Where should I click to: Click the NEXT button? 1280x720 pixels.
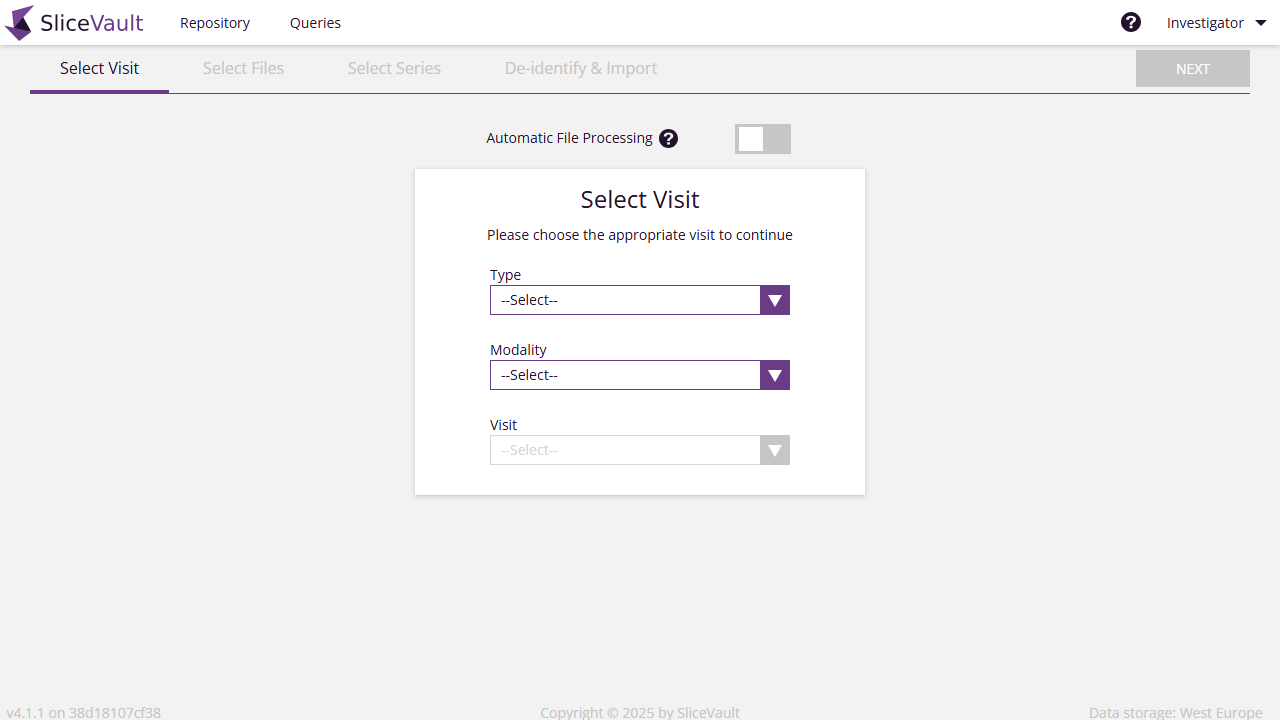tap(1192, 68)
